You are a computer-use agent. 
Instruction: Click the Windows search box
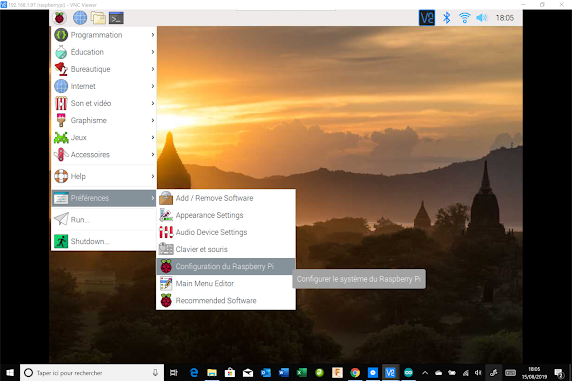(x=92, y=373)
